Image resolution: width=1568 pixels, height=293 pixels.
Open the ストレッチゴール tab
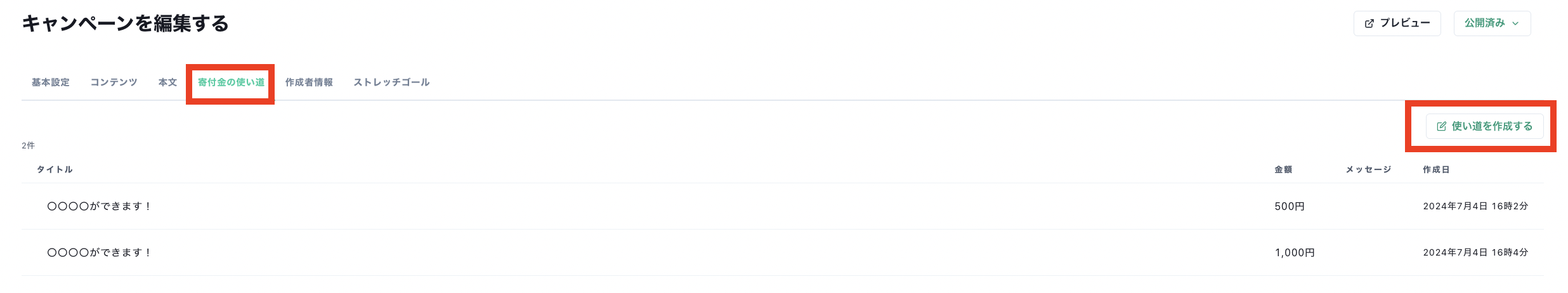[x=391, y=82]
